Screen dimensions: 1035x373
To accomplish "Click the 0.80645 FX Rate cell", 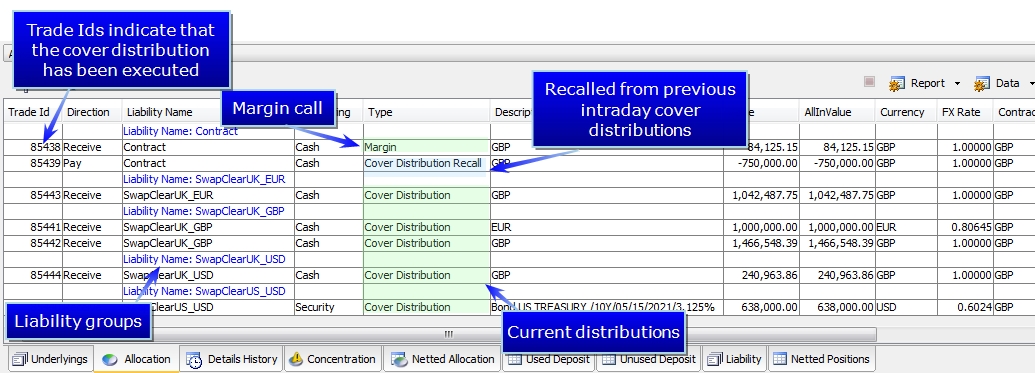I will tap(966, 227).
